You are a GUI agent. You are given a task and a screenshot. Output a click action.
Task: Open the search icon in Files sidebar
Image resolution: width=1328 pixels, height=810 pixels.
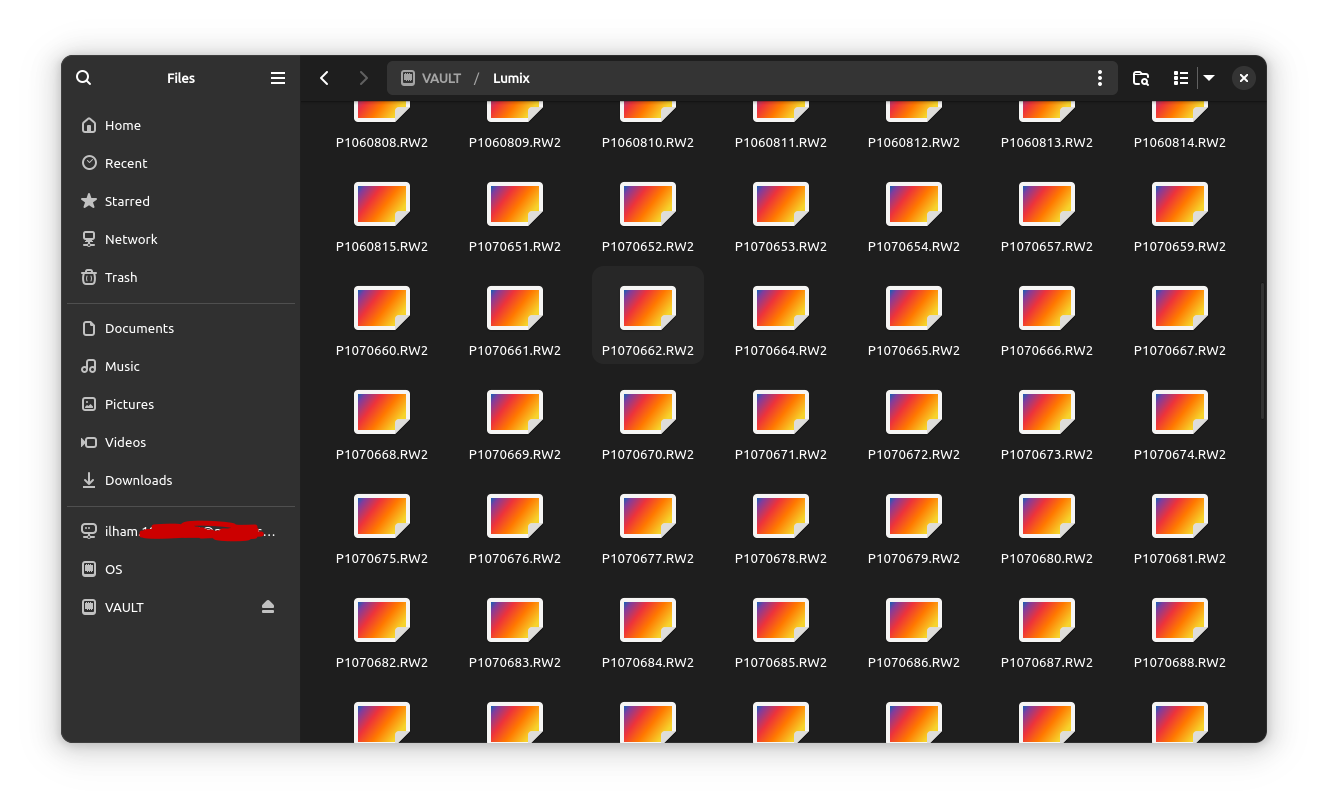[x=84, y=78]
